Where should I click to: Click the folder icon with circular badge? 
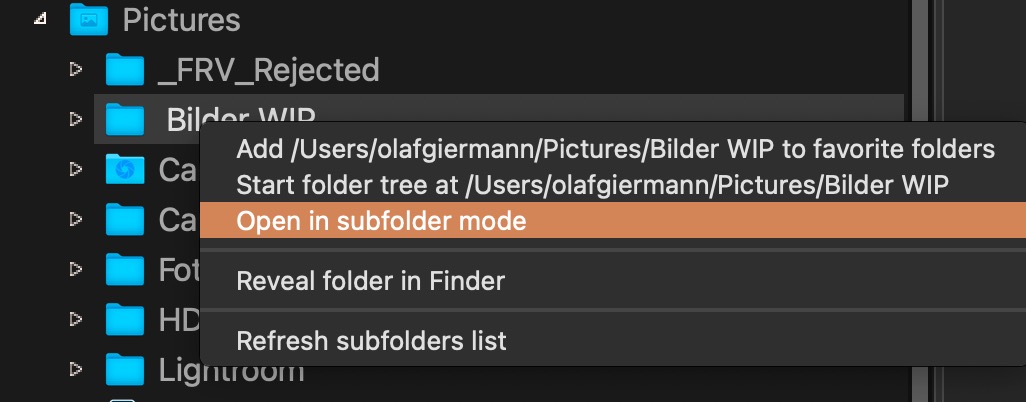[x=125, y=170]
